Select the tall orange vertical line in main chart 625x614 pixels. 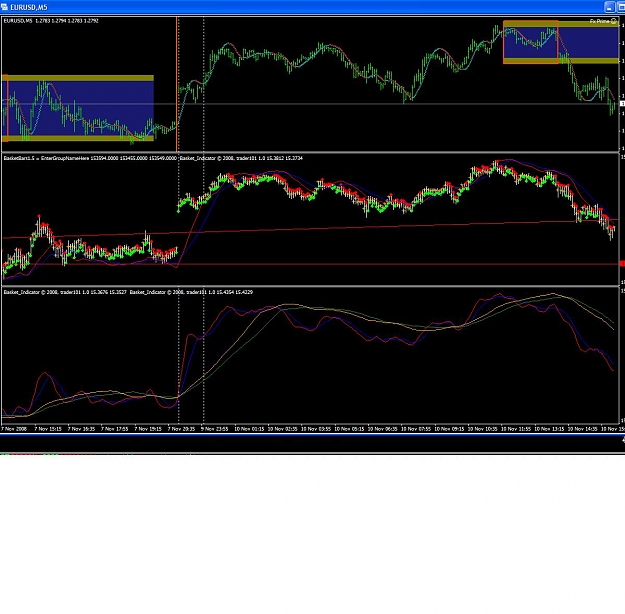coord(177,84)
